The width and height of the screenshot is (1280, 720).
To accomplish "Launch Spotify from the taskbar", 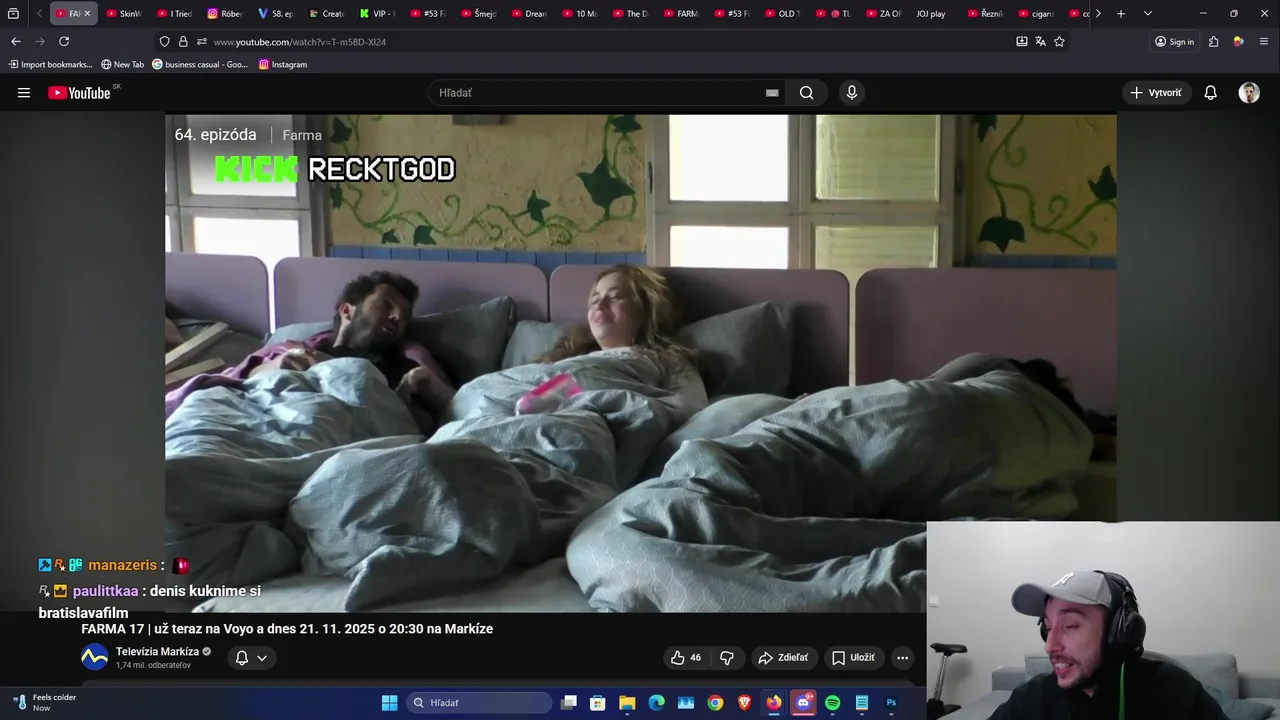I will 832,703.
